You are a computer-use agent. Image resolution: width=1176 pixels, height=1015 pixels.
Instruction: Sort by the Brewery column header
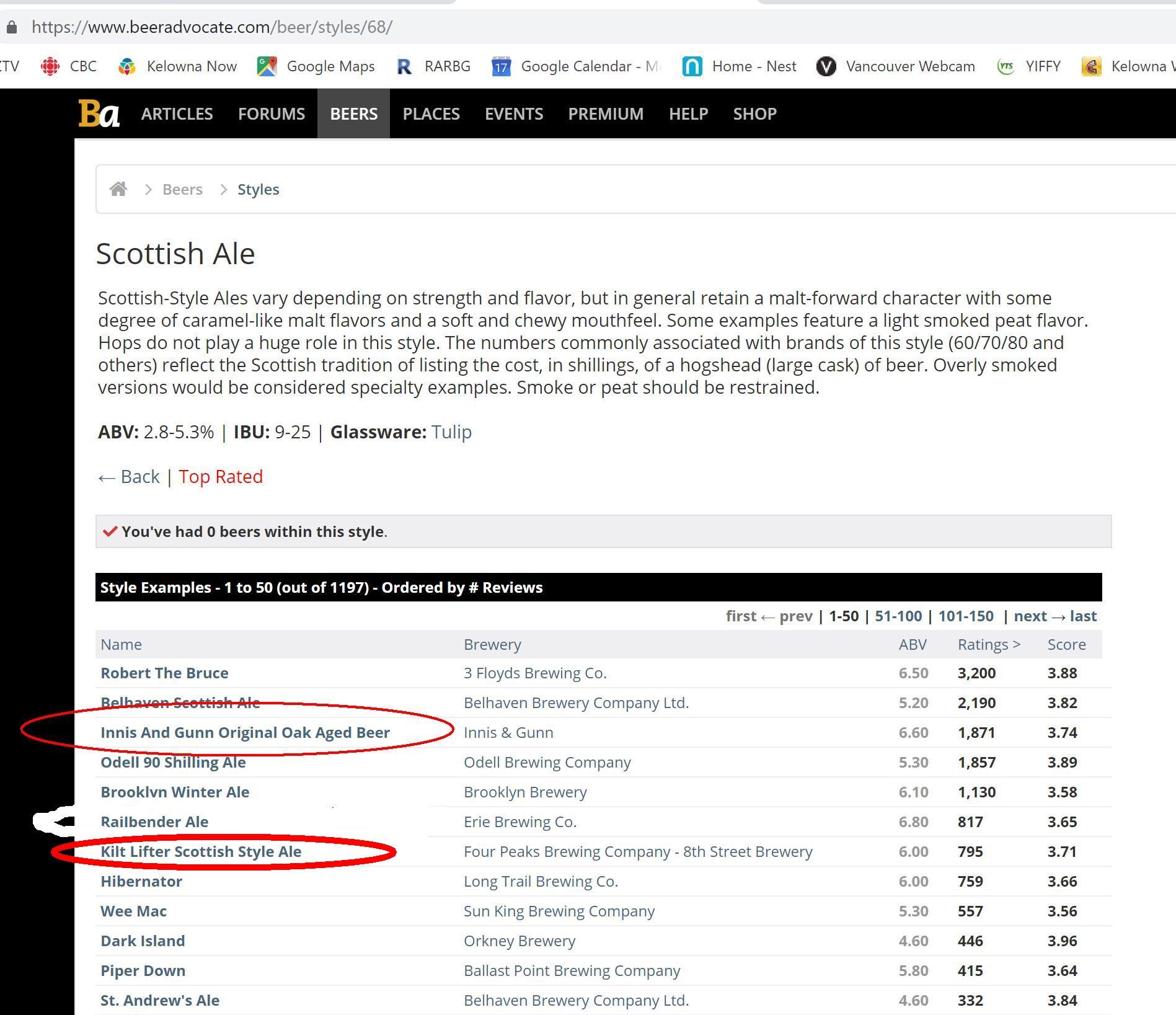(492, 644)
